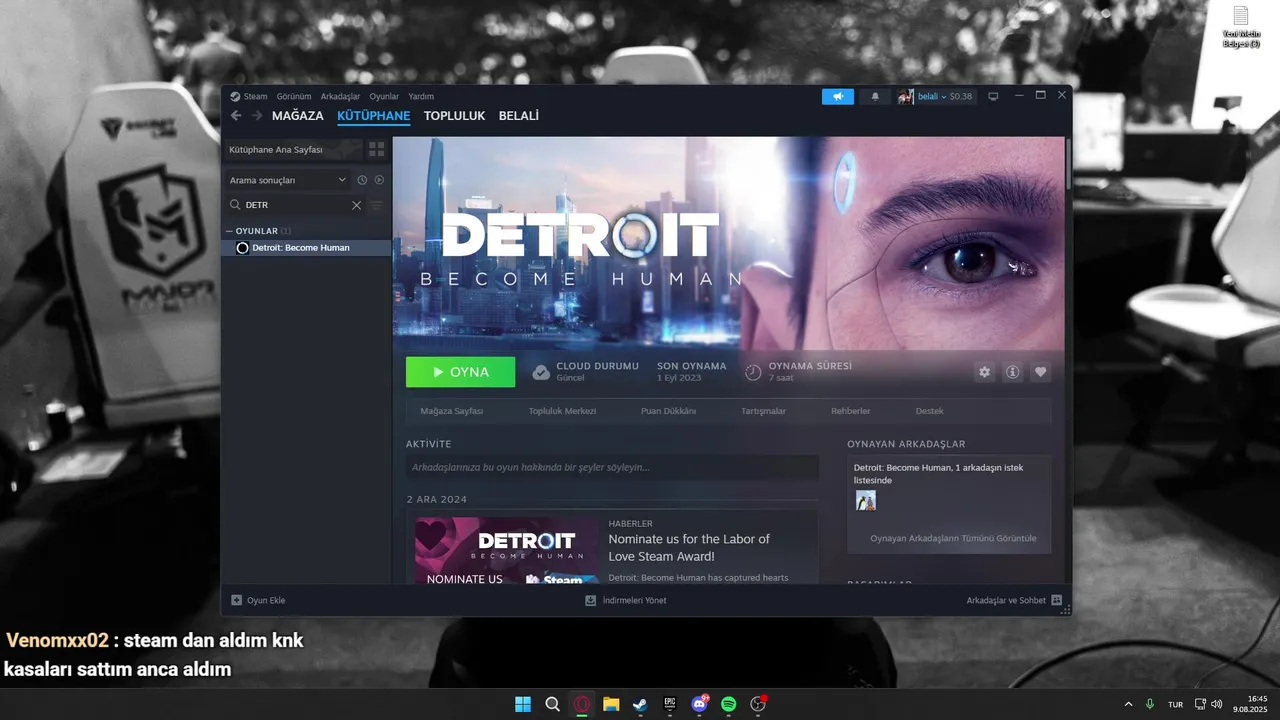The image size is (1280, 720).
Task: Click the Discord taskbar icon
Action: (699, 704)
